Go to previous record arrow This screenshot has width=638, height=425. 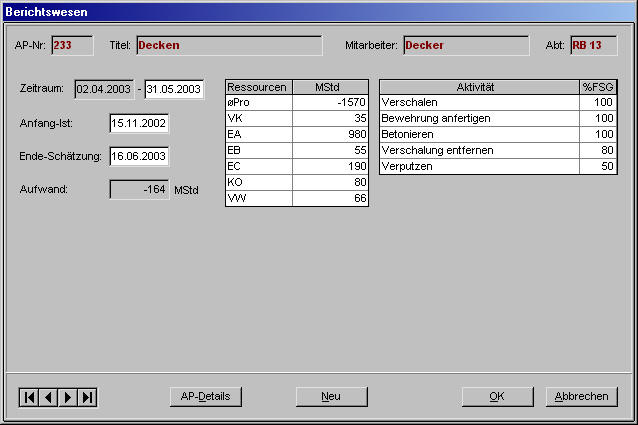coord(48,397)
